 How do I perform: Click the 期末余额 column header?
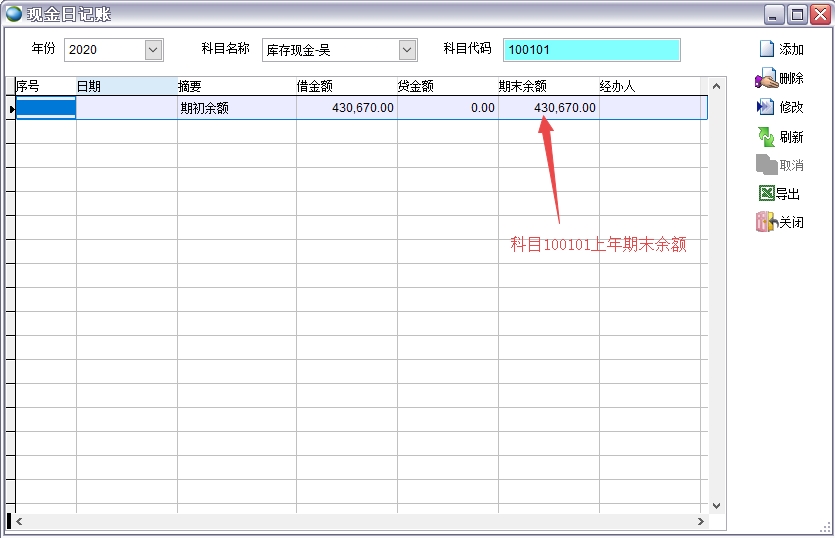(x=548, y=86)
